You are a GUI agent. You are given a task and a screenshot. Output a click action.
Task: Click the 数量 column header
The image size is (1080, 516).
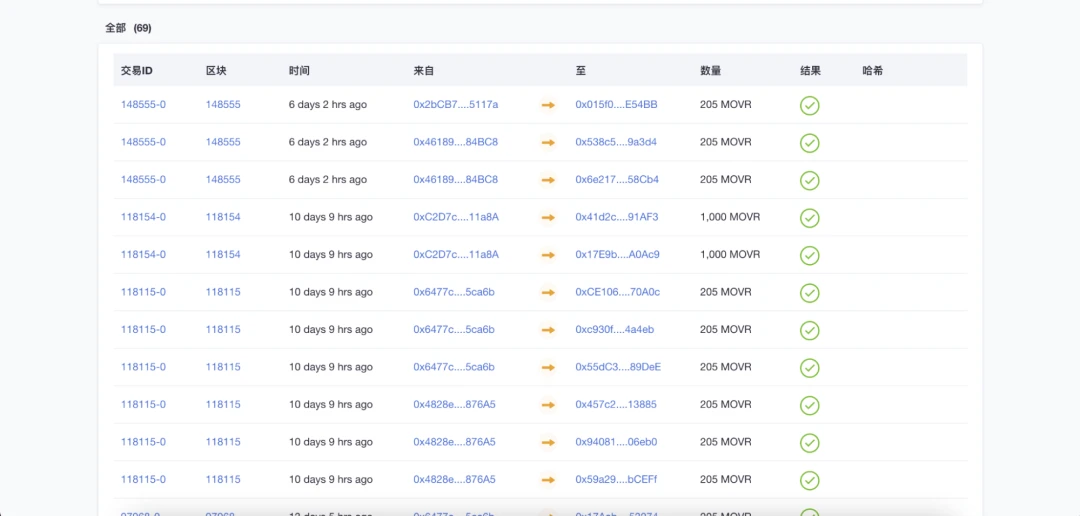point(710,71)
